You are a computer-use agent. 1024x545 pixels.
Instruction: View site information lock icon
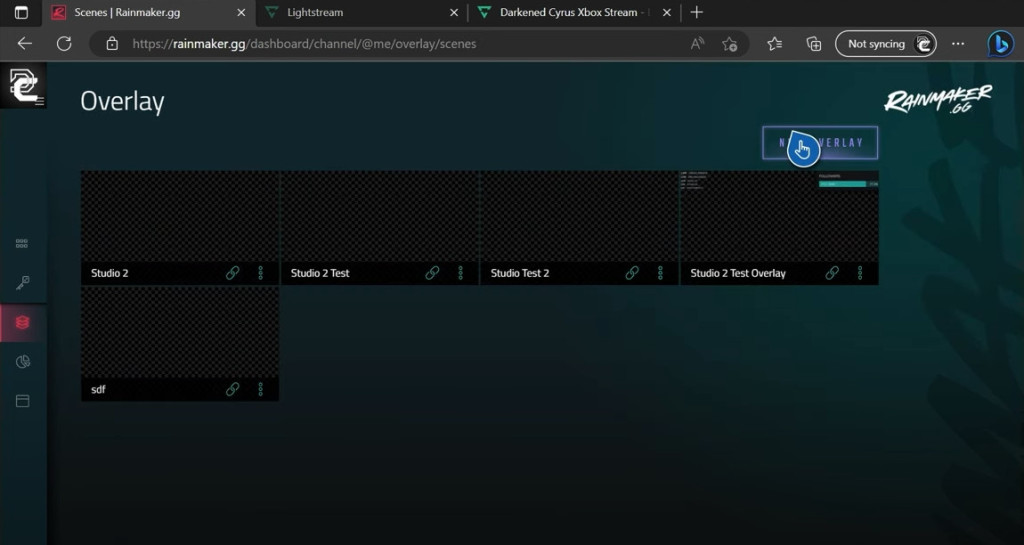click(x=112, y=44)
